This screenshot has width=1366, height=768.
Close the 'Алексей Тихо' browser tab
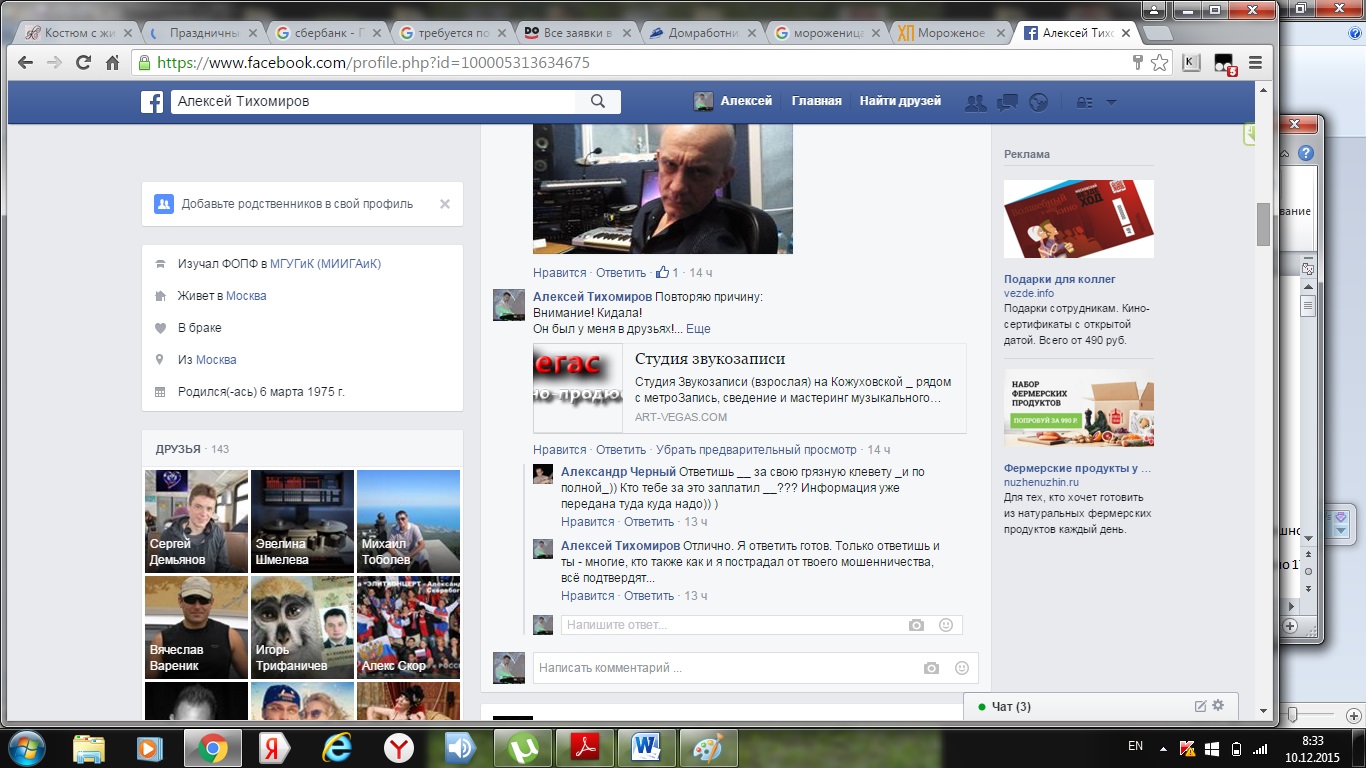[1126, 33]
